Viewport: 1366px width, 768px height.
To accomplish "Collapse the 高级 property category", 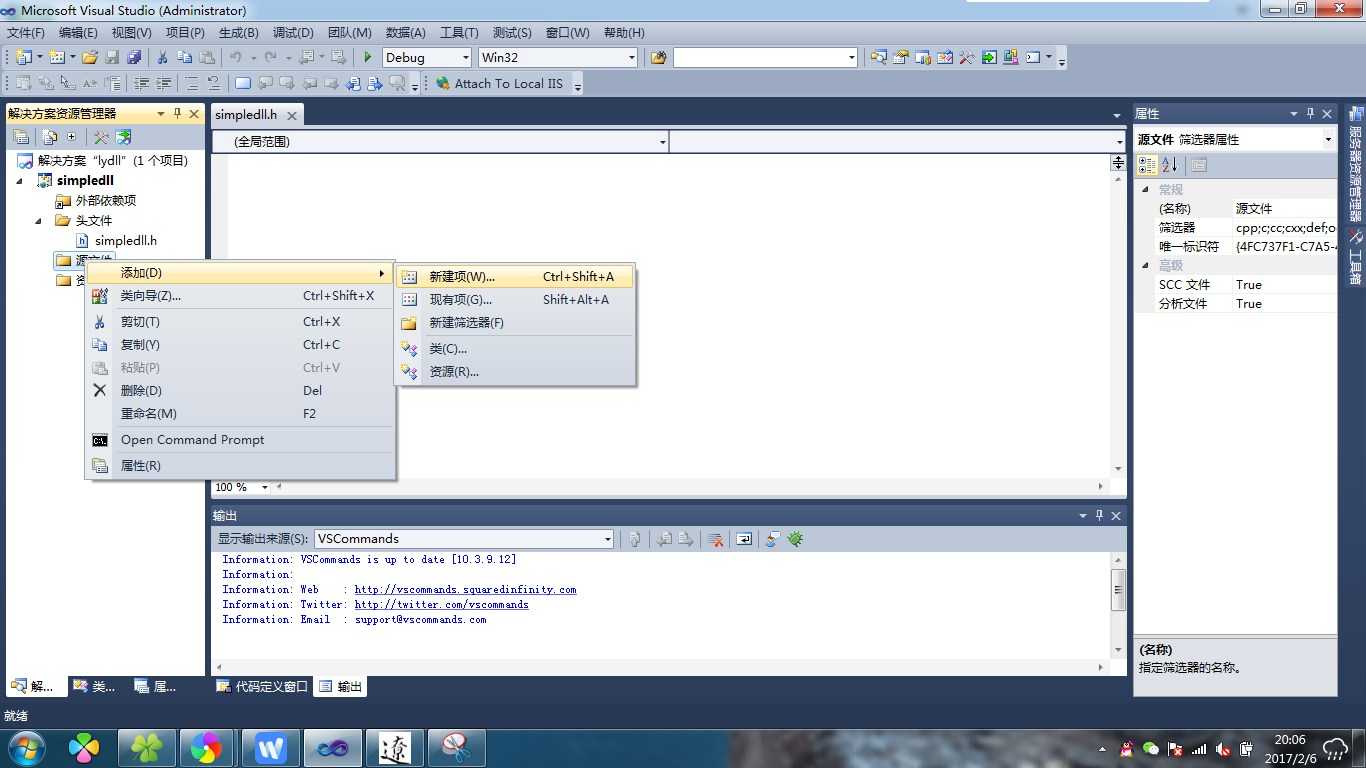I will [1146, 265].
